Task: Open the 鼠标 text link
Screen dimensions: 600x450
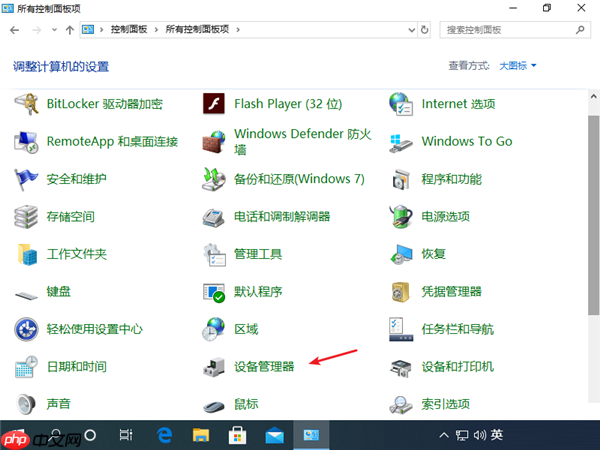Action: 246,404
